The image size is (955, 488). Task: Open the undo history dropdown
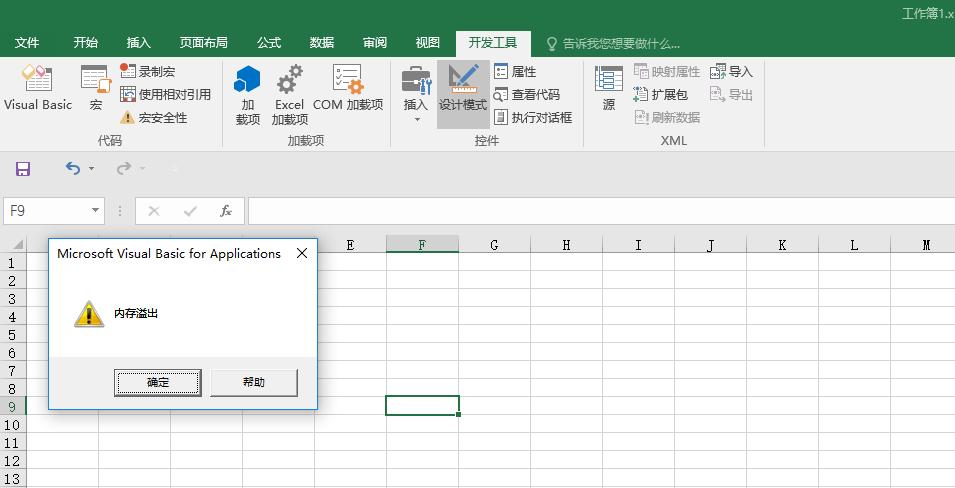pyautogui.click(x=91, y=168)
